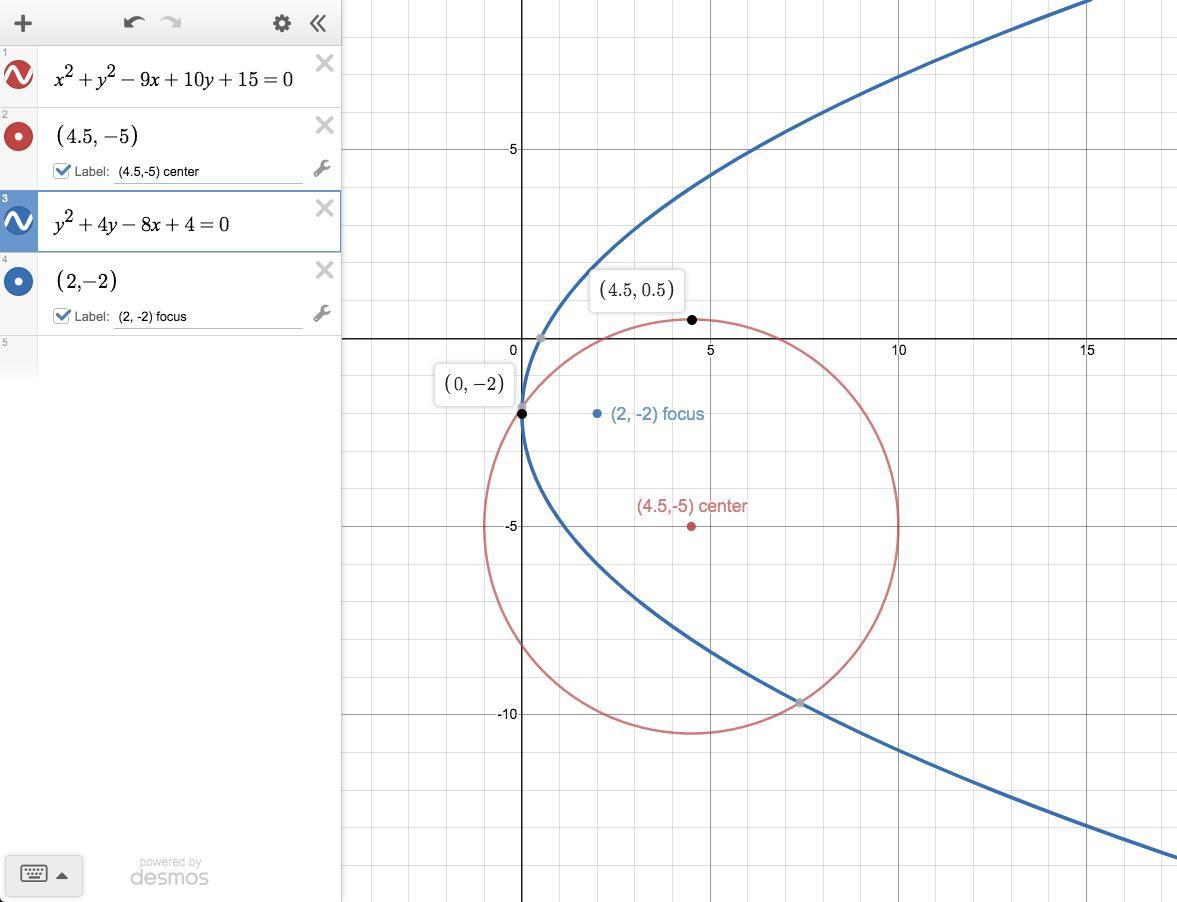
Task: Select the (2,−2) point expression
Action: pyautogui.click(x=86, y=281)
